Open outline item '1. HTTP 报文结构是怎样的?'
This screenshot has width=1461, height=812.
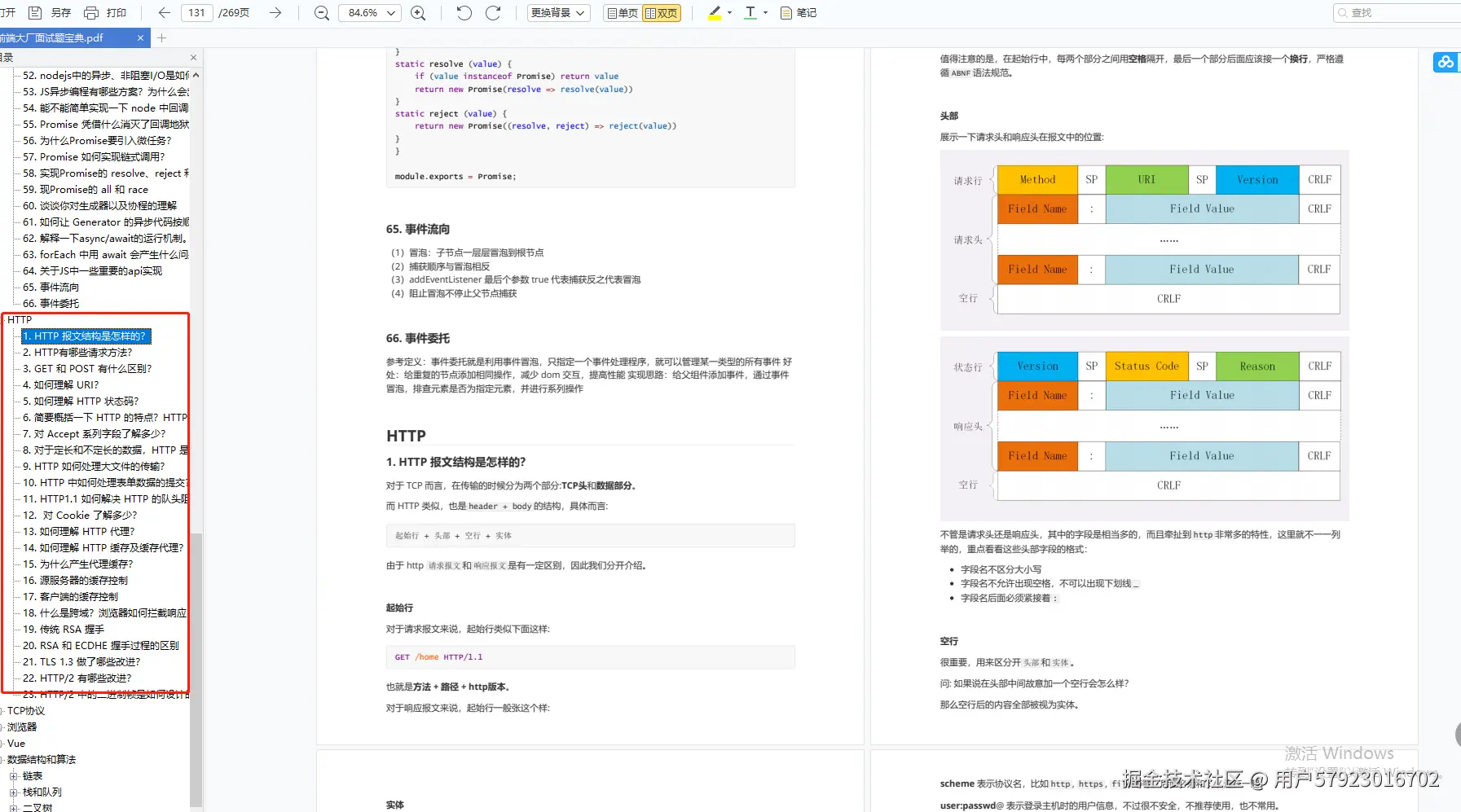86,336
